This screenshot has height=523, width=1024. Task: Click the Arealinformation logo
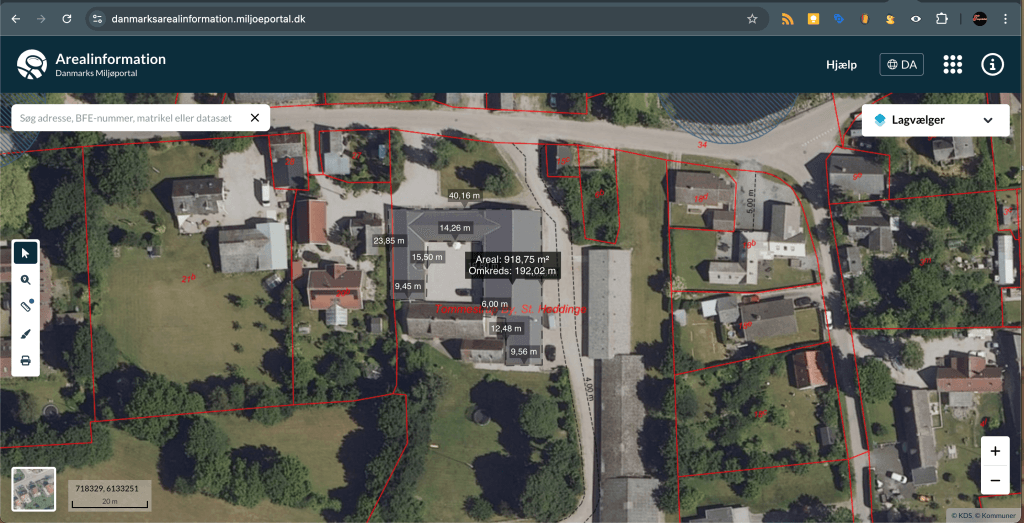(x=32, y=64)
